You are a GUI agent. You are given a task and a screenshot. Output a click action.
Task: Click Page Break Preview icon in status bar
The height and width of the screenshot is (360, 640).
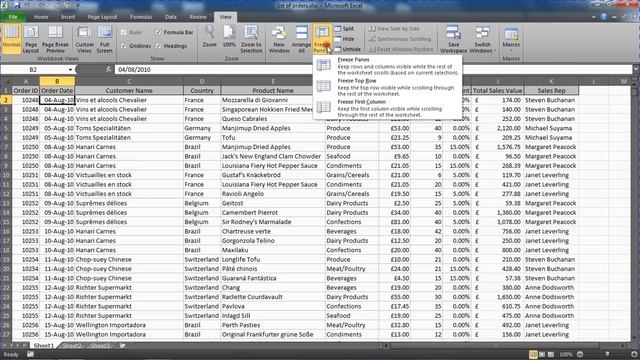coord(551,354)
